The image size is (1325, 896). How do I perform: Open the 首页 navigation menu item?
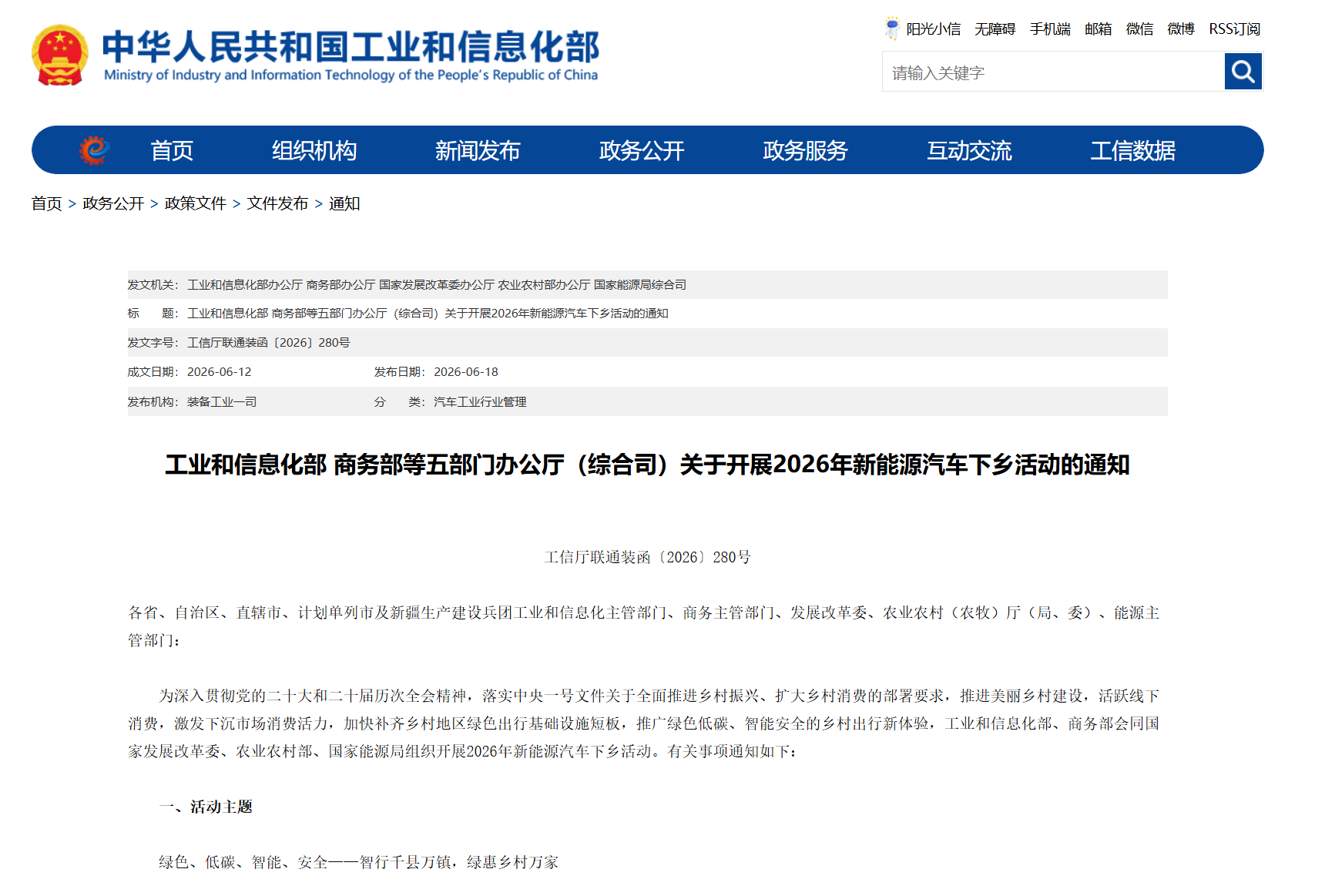point(172,150)
